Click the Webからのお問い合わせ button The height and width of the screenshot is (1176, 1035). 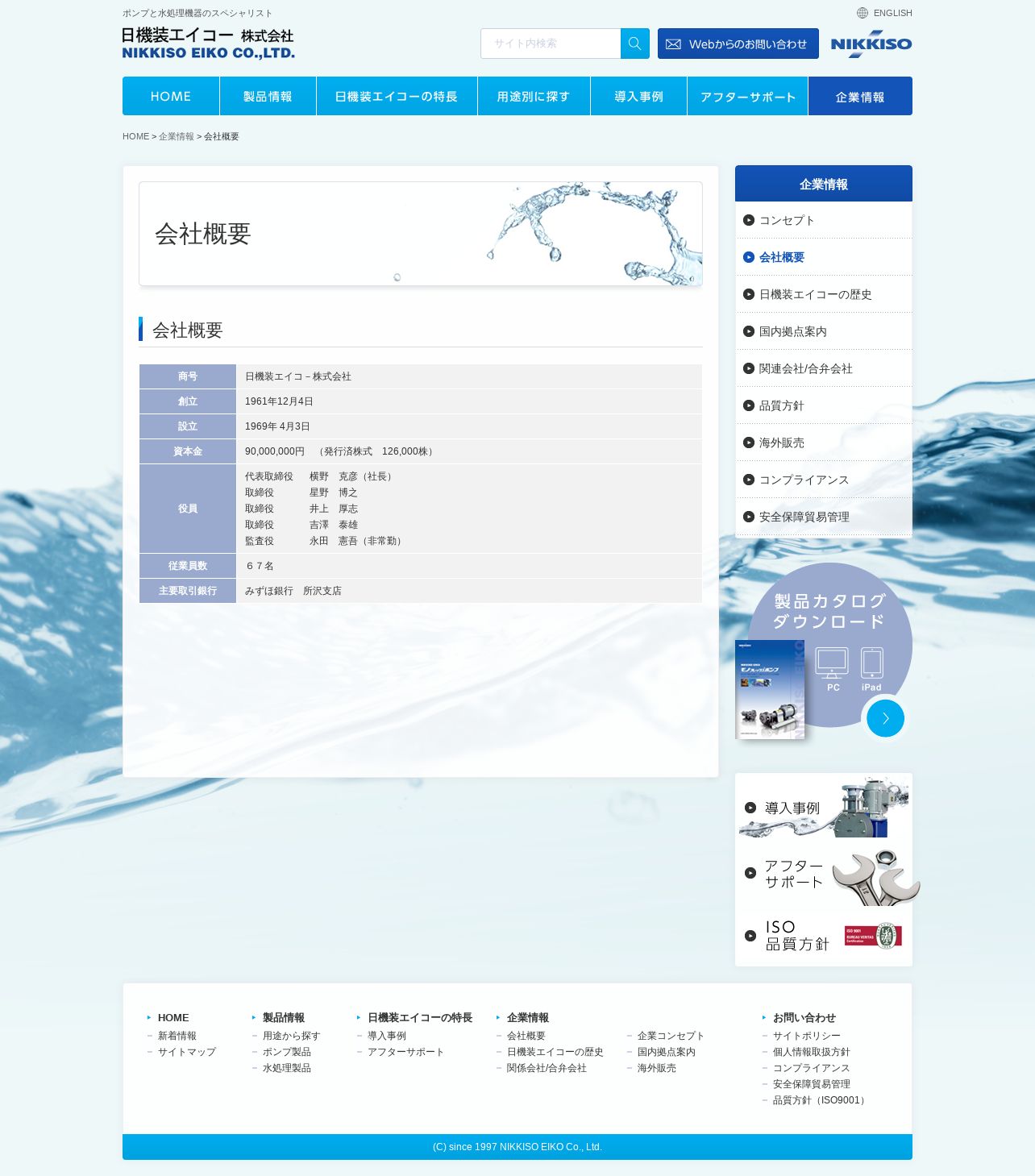738,44
